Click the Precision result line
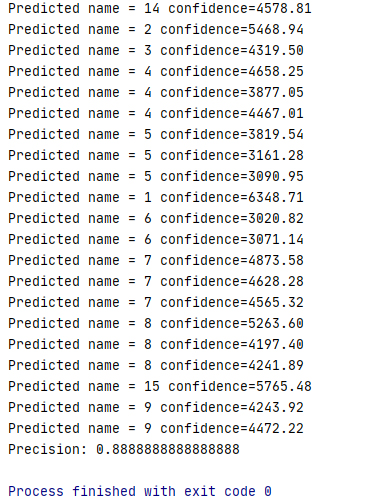Image resolution: width=389 pixels, height=500 pixels. [124, 449]
